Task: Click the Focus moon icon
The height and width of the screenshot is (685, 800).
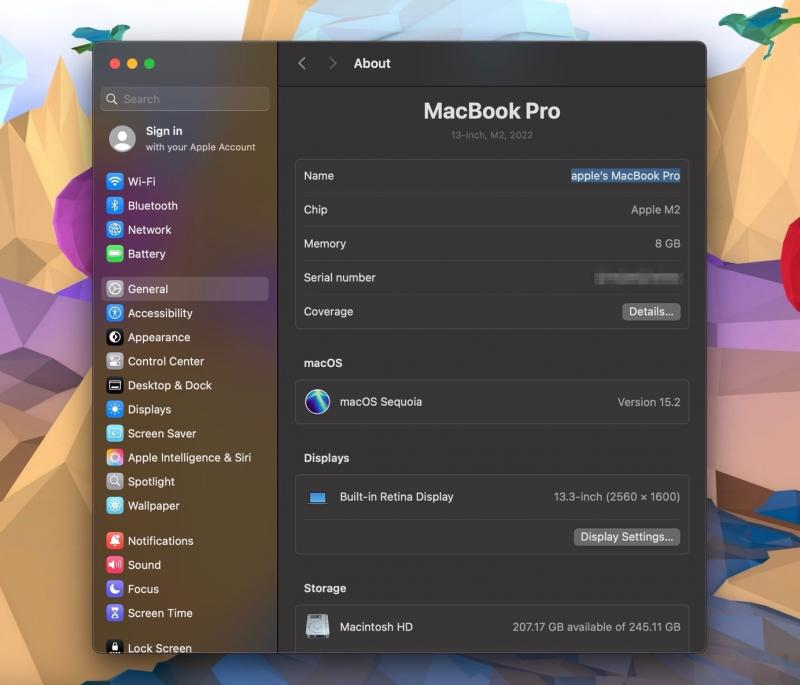Action: [115, 589]
